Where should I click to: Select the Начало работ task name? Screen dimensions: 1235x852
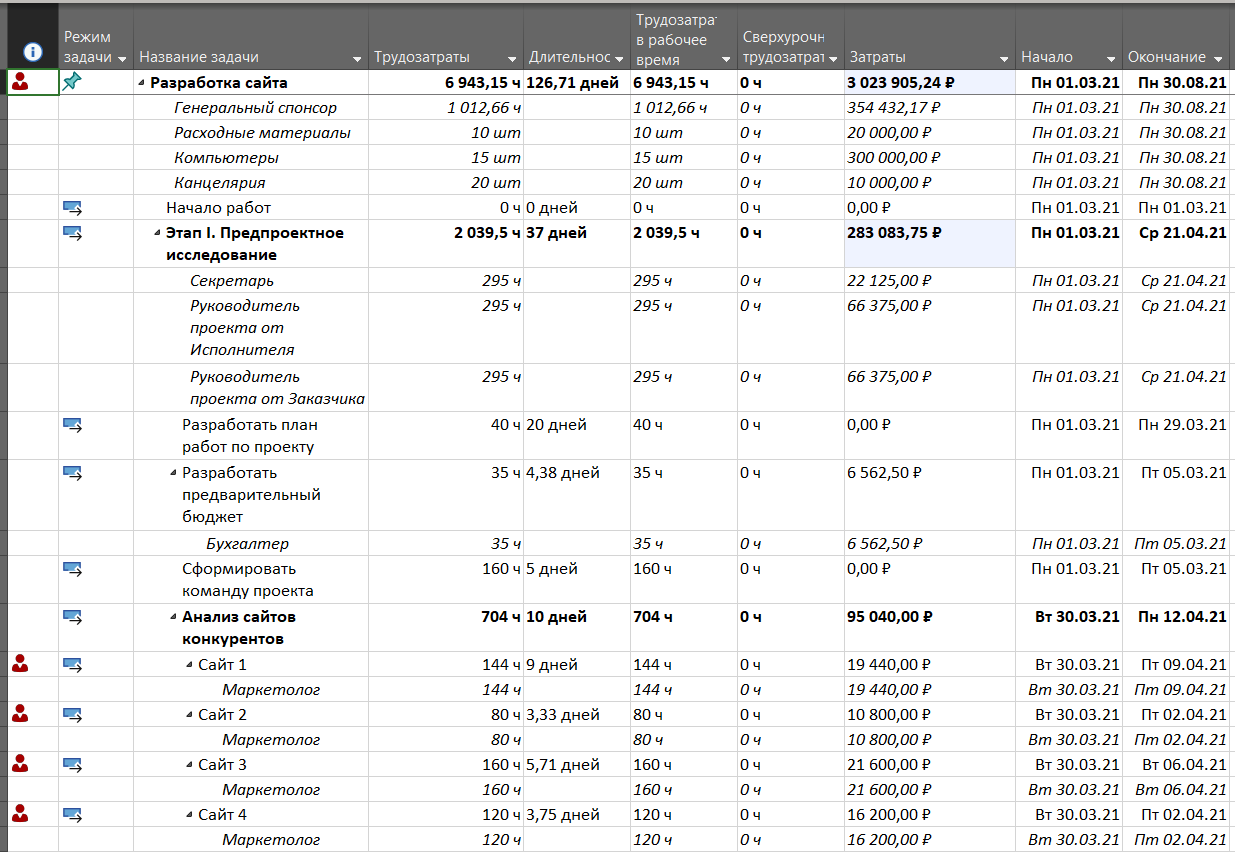(x=218, y=208)
